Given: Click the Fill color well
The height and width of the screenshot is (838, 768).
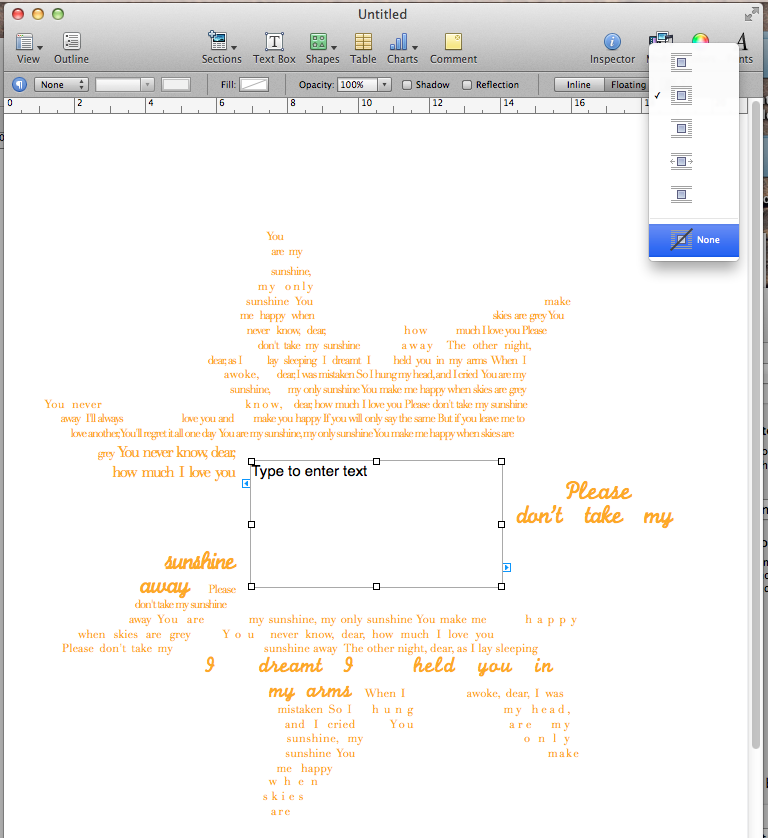Looking at the screenshot, I should [254, 85].
